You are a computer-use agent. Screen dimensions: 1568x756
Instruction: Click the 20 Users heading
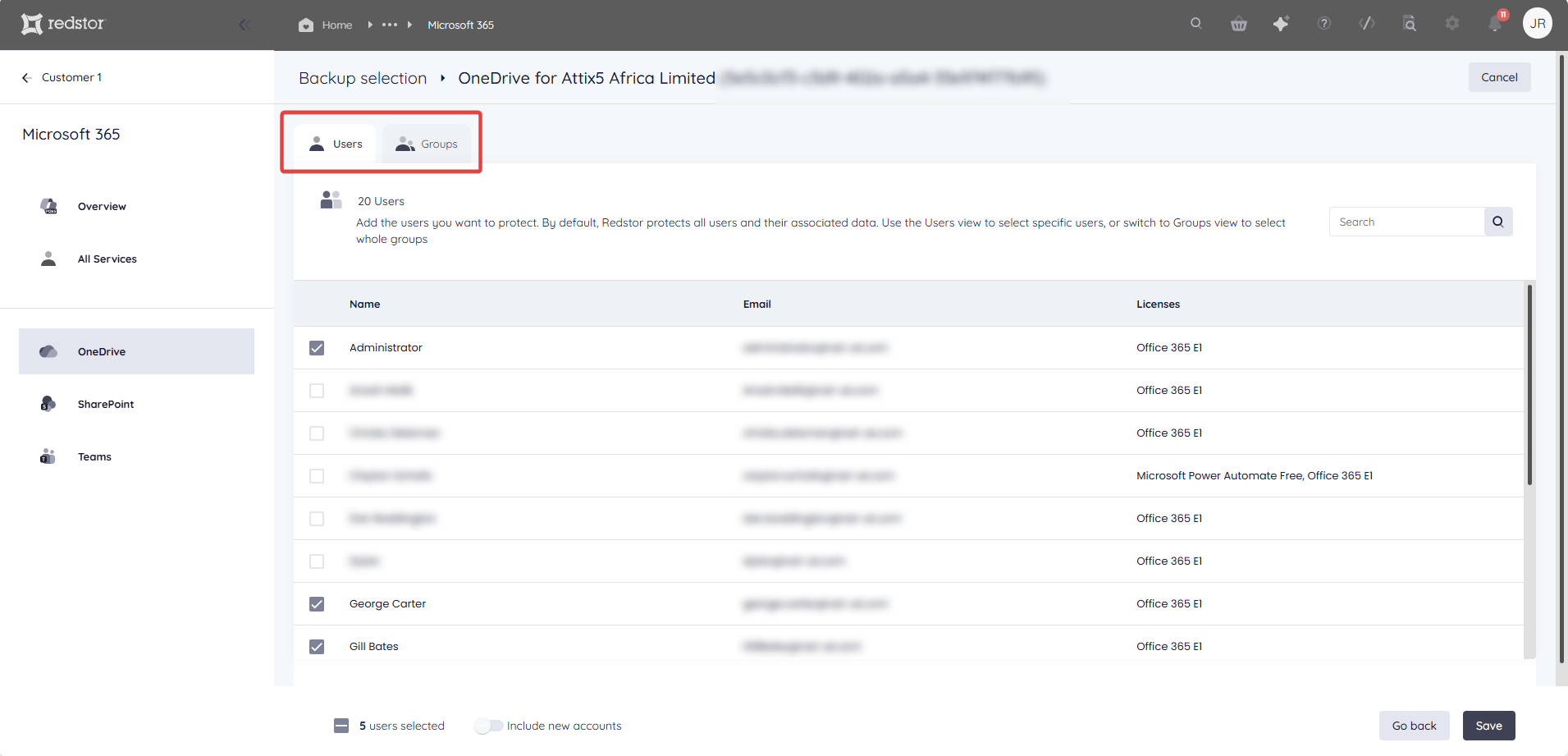[x=381, y=201]
